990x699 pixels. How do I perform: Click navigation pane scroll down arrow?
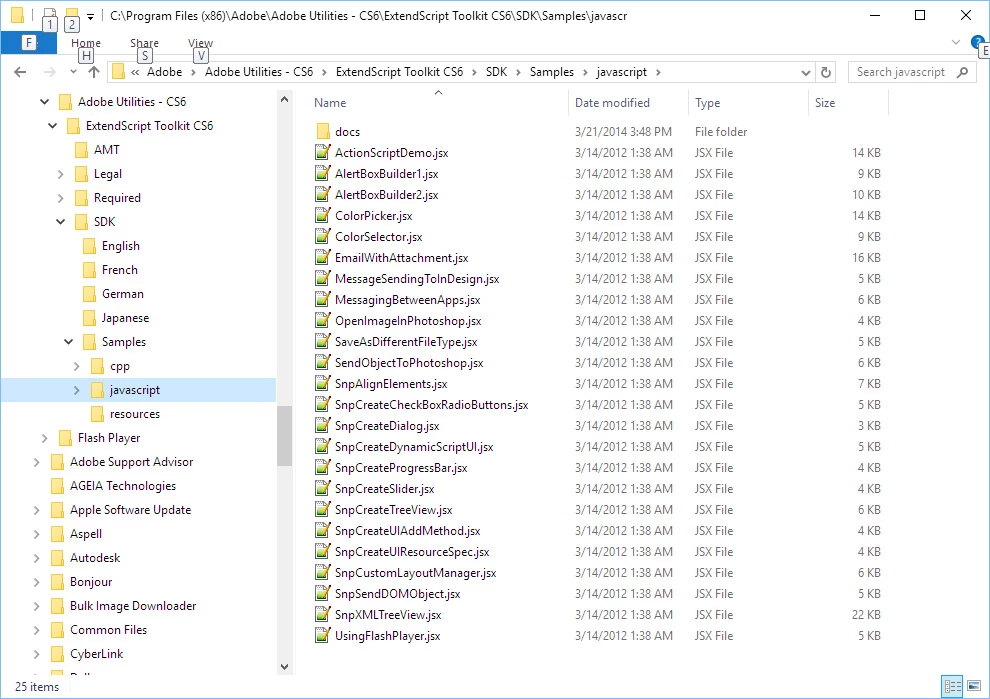click(x=284, y=667)
